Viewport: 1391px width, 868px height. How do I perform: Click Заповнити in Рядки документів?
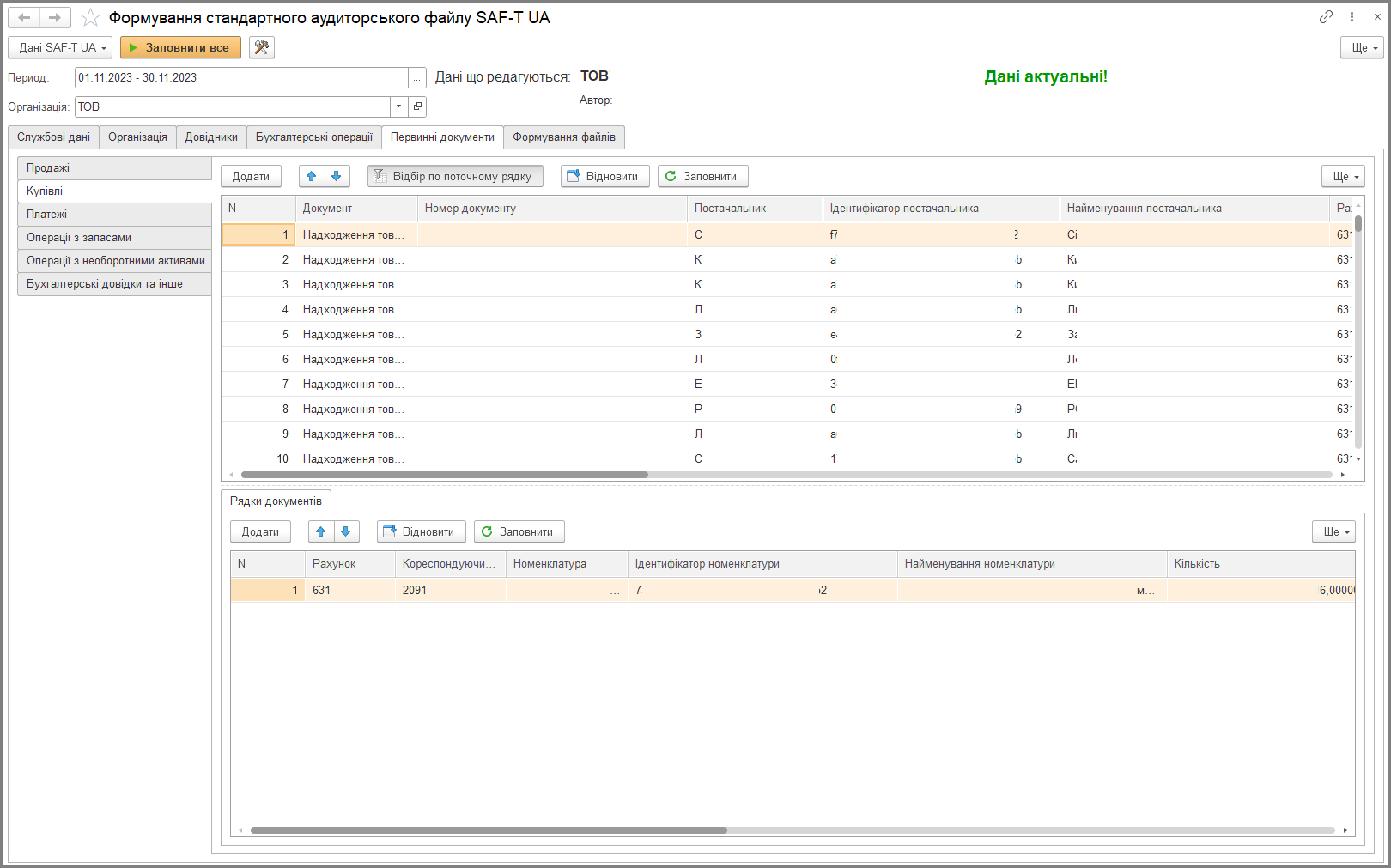(519, 531)
